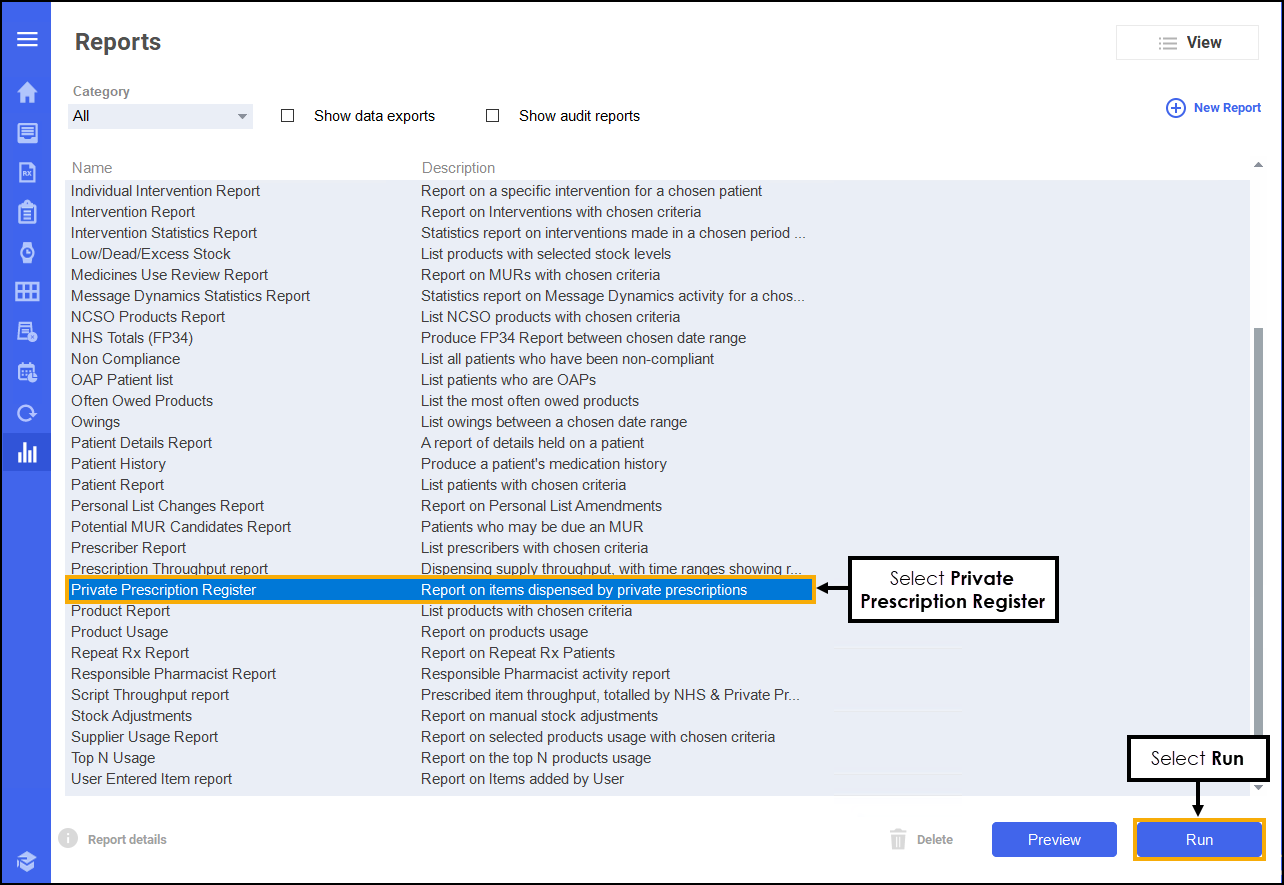
Task: Enable the Show data exports checkbox
Action: 288,116
